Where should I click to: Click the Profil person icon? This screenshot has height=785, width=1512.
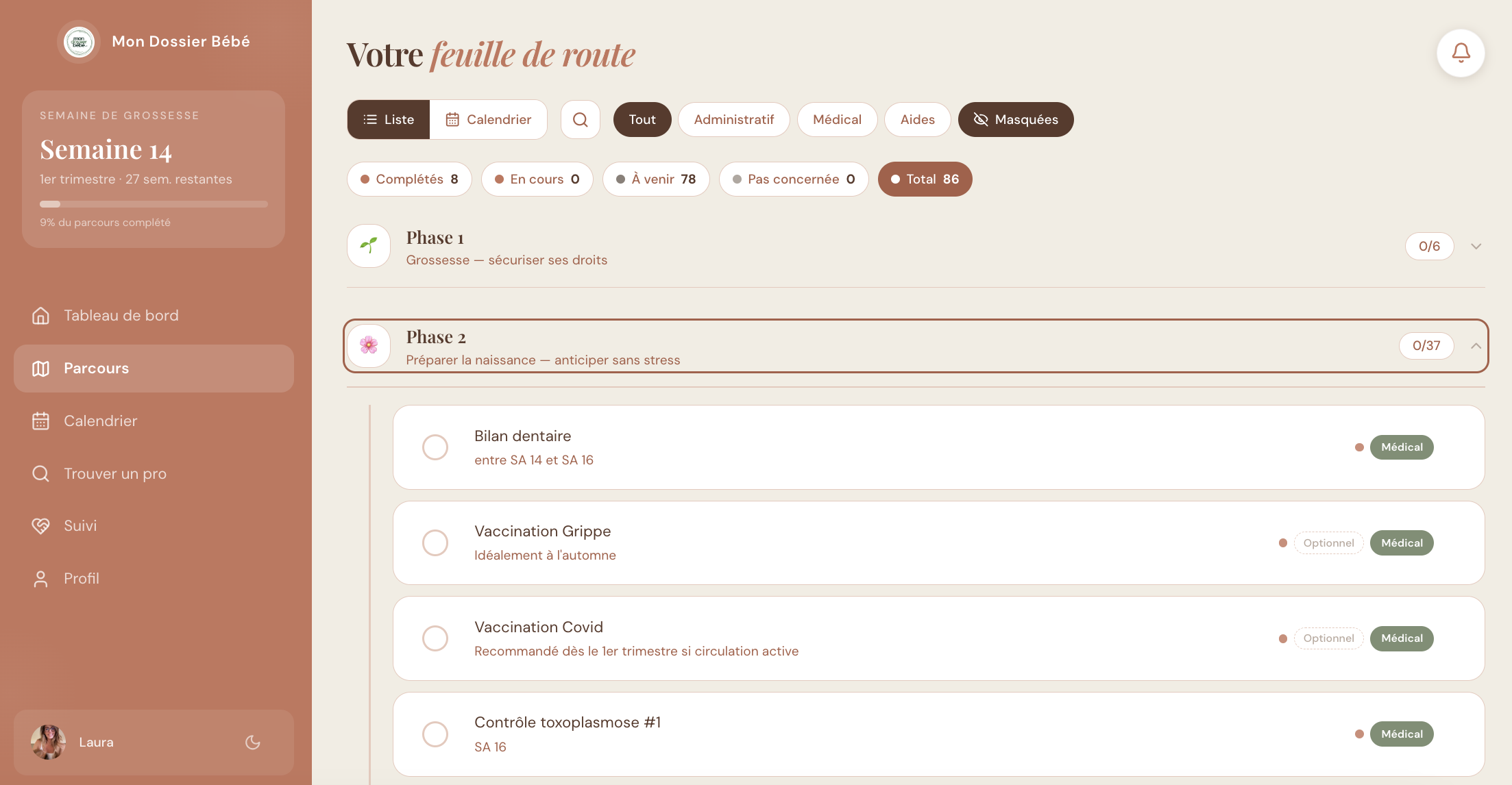[40, 579]
